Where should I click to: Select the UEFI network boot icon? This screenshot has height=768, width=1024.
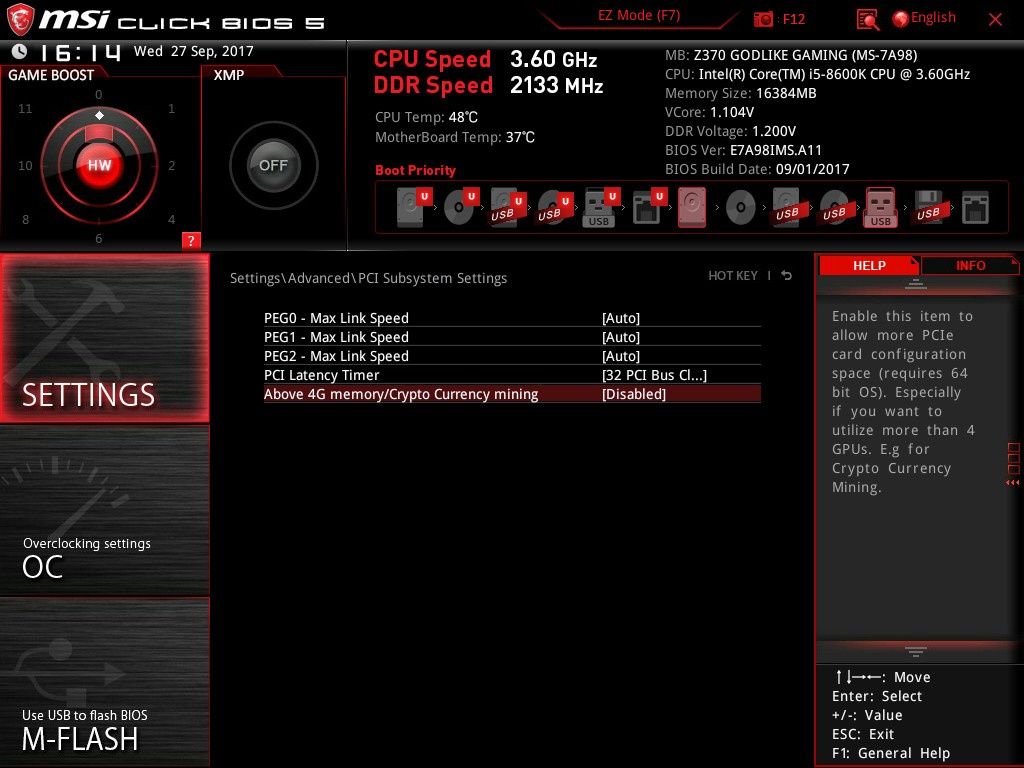point(649,207)
